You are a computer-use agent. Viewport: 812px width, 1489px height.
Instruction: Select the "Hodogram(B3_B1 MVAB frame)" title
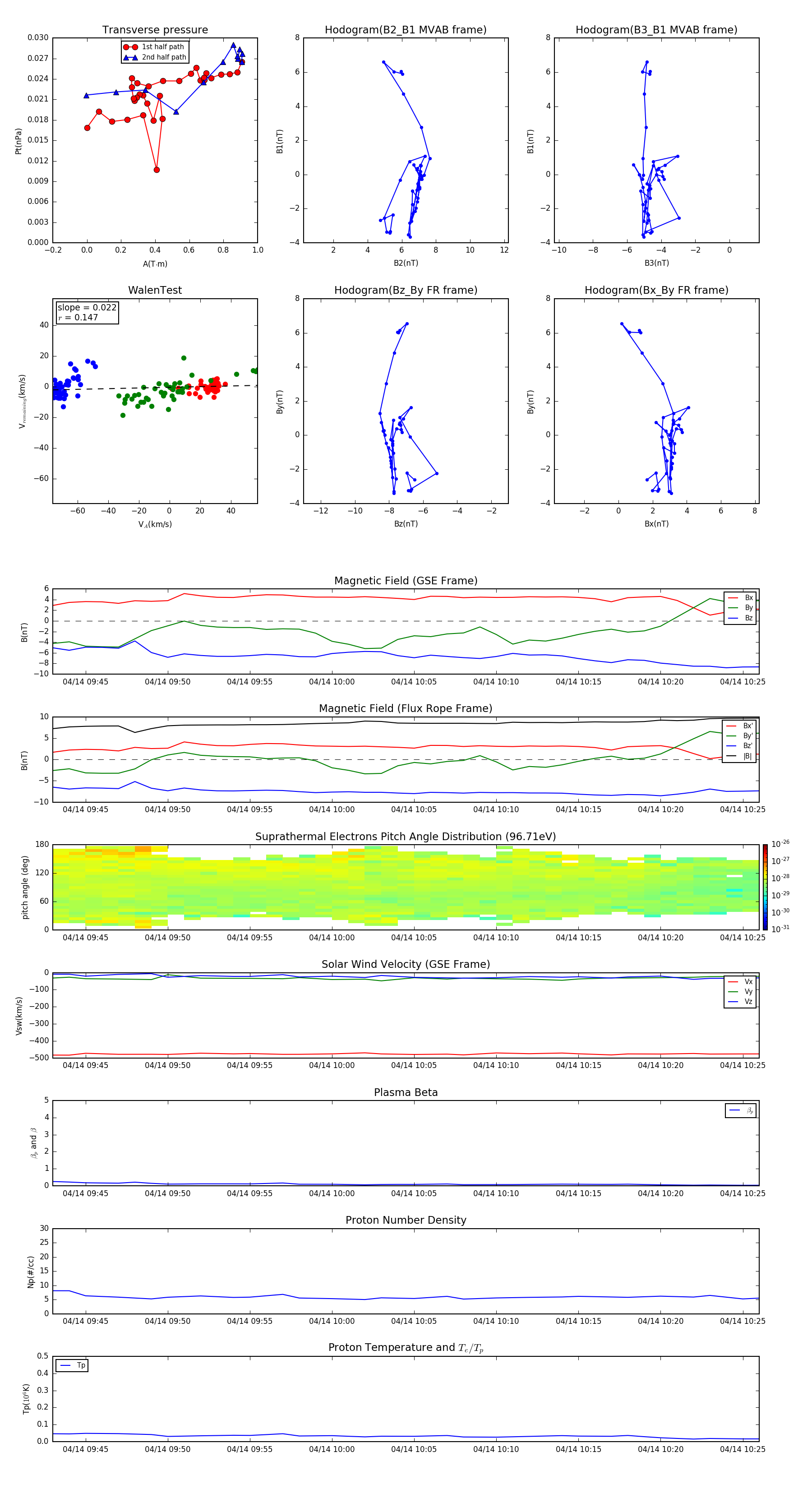click(x=656, y=30)
